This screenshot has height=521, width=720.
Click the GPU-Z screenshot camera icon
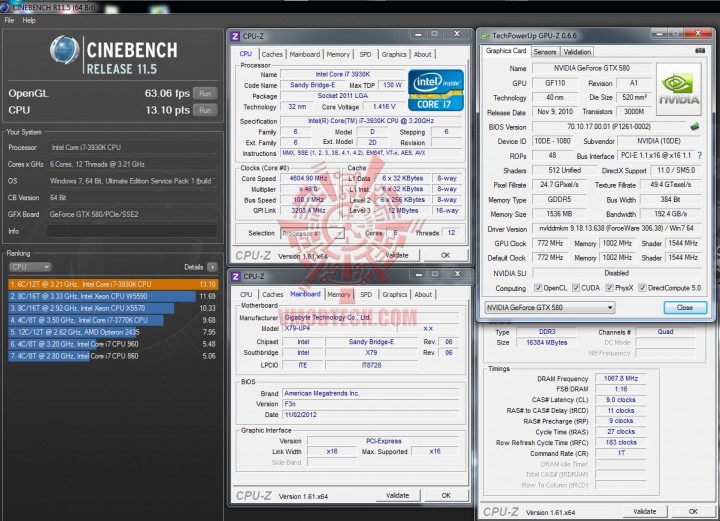click(x=700, y=50)
